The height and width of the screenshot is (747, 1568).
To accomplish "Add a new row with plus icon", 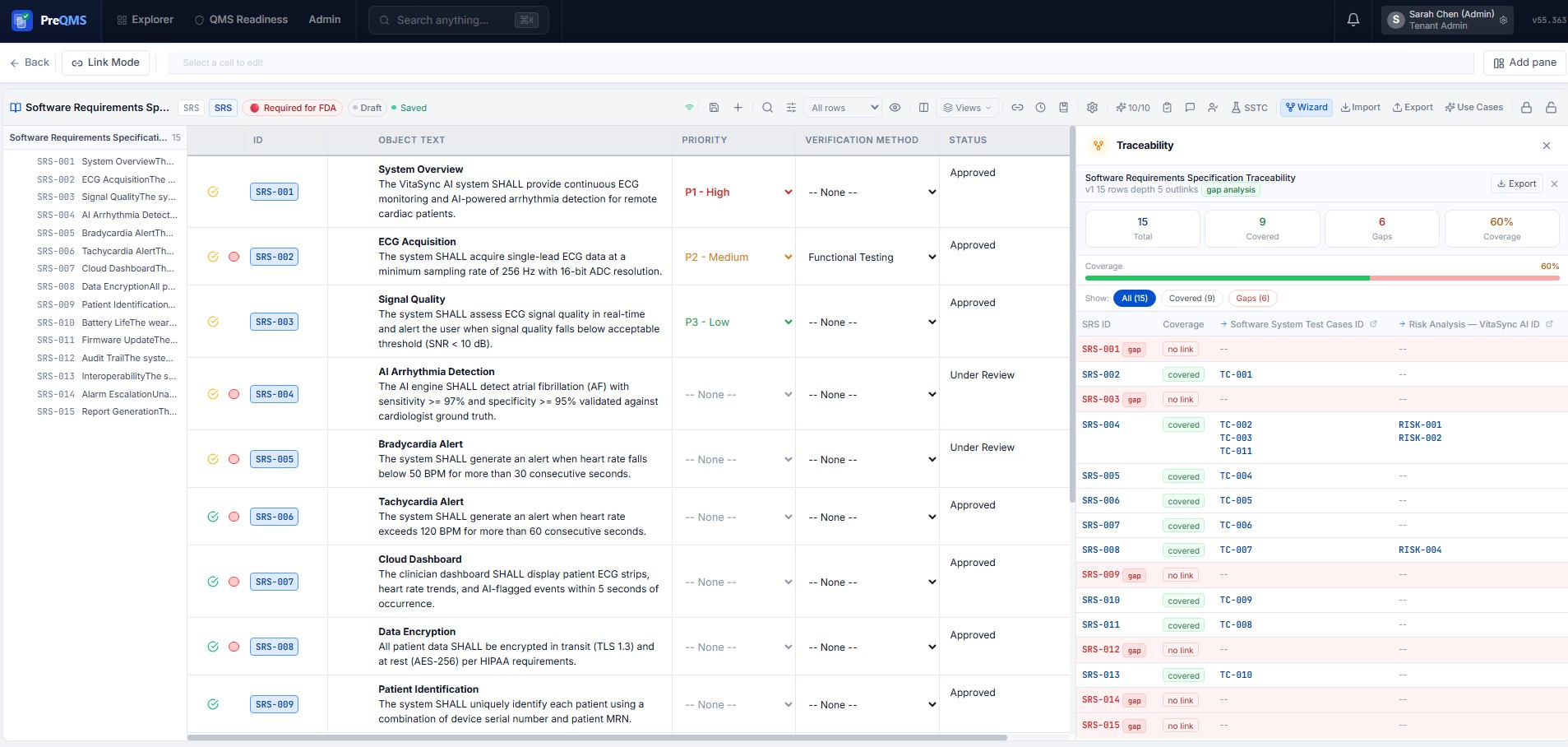I will [x=738, y=108].
